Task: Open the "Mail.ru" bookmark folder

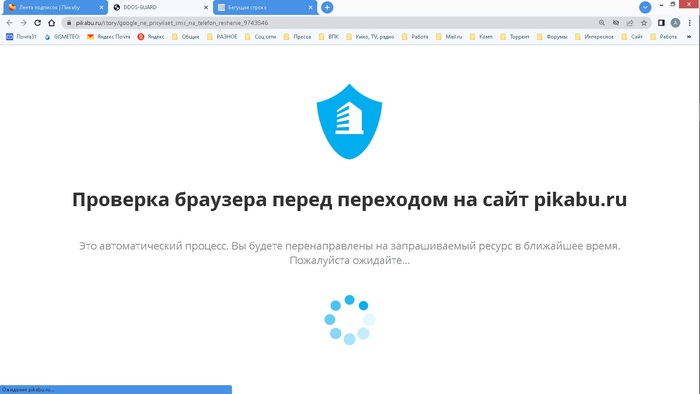Action: (x=449, y=37)
